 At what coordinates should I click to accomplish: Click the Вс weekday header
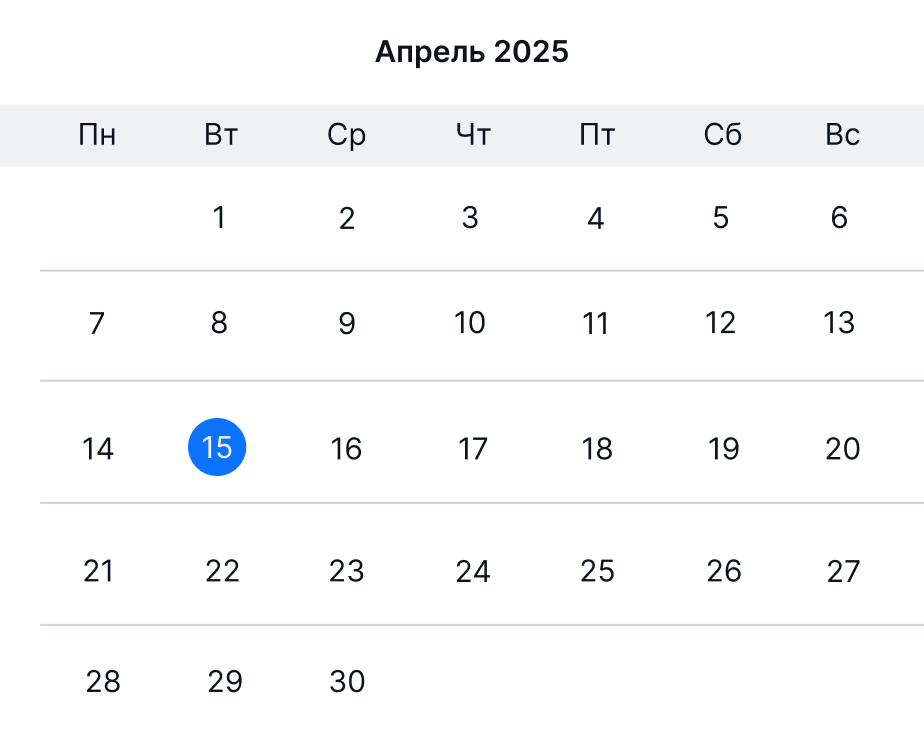[843, 135]
